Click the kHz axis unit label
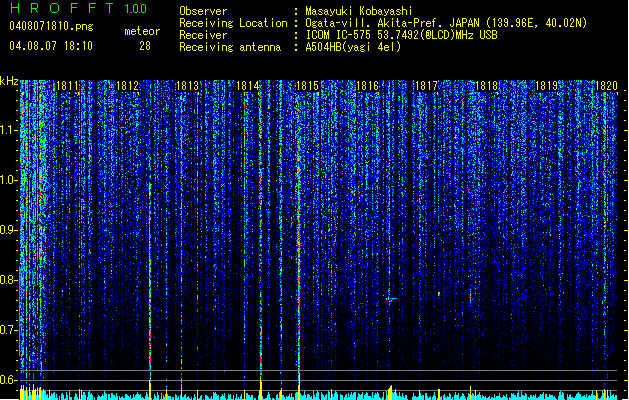629x400 pixels. pos(9,81)
